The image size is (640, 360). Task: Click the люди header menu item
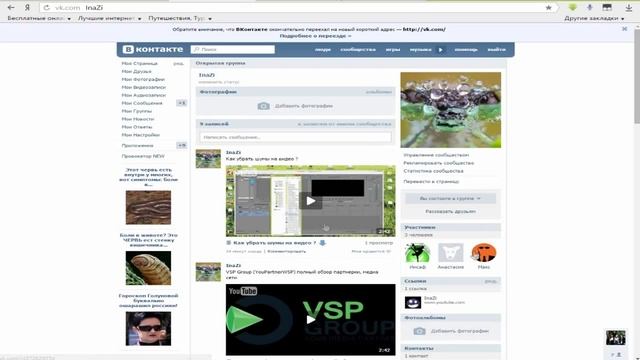tap(323, 49)
